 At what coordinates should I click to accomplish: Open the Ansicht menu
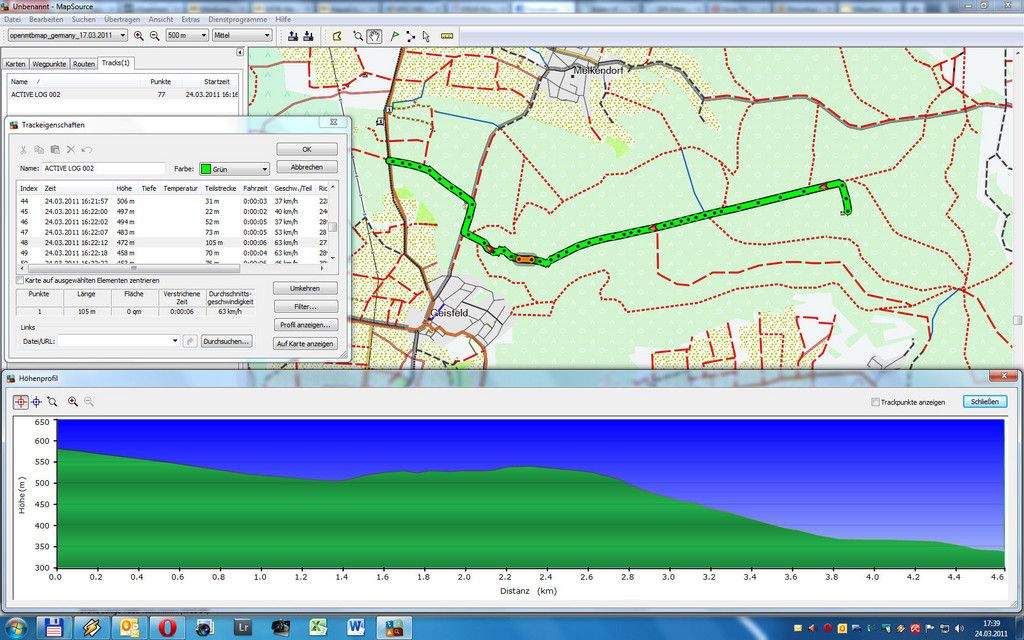click(161, 20)
